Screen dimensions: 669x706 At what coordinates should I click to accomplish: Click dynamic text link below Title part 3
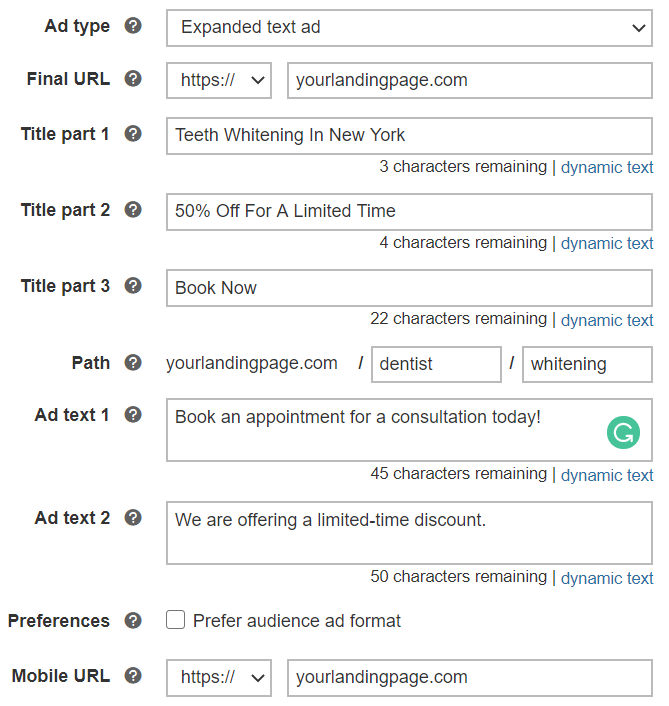(x=606, y=320)
